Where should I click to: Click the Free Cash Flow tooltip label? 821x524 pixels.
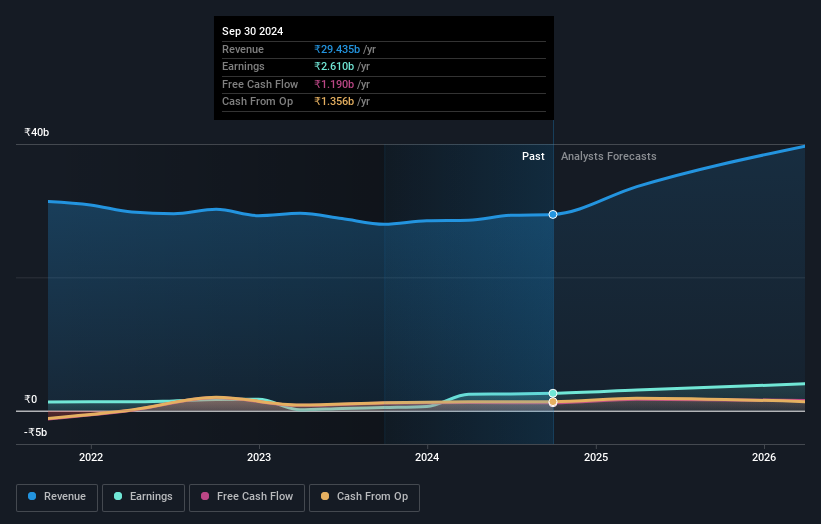coord(260,84)
